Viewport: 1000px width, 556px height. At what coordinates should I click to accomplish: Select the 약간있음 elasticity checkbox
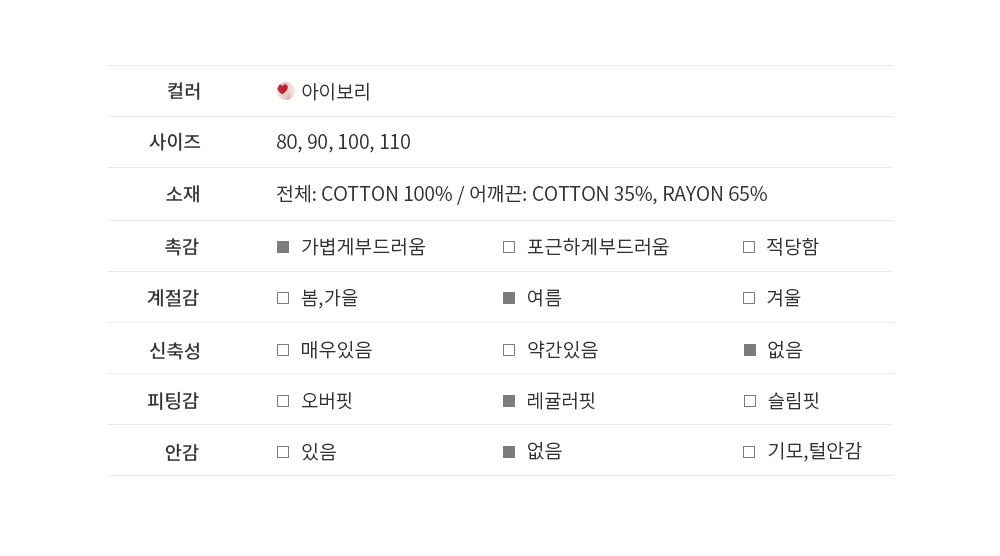click(509, 350)
